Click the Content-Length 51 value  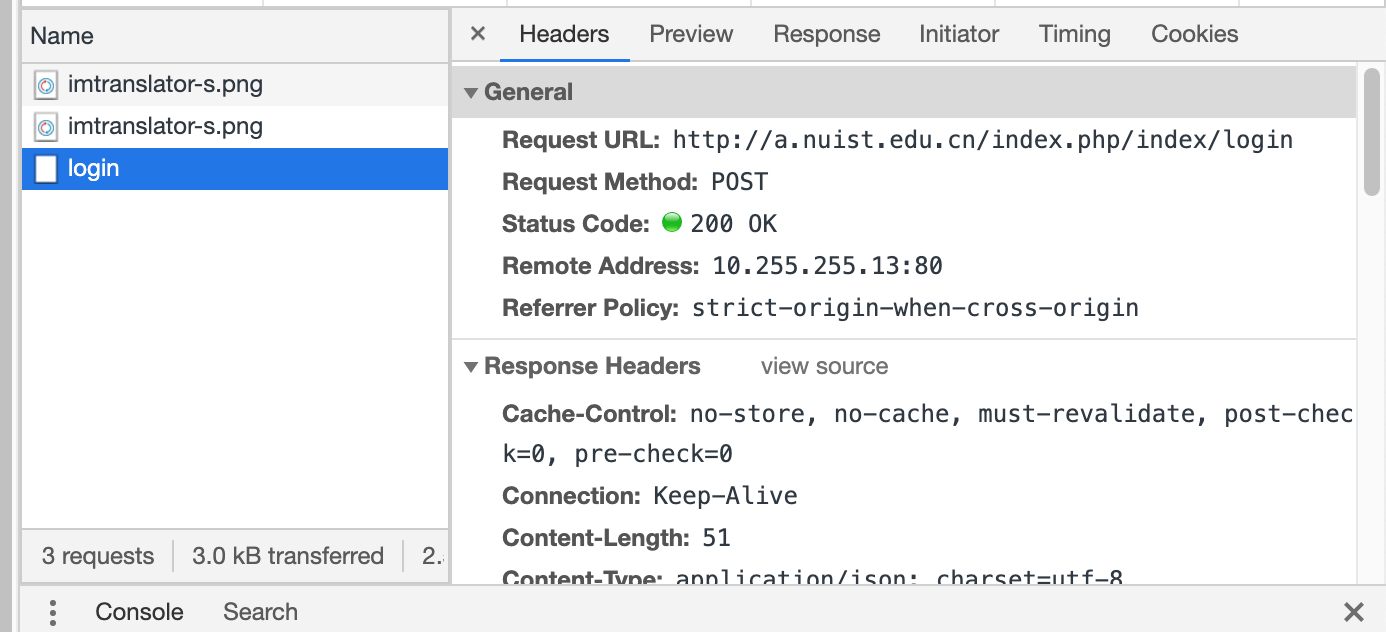[x=716, y=538]
